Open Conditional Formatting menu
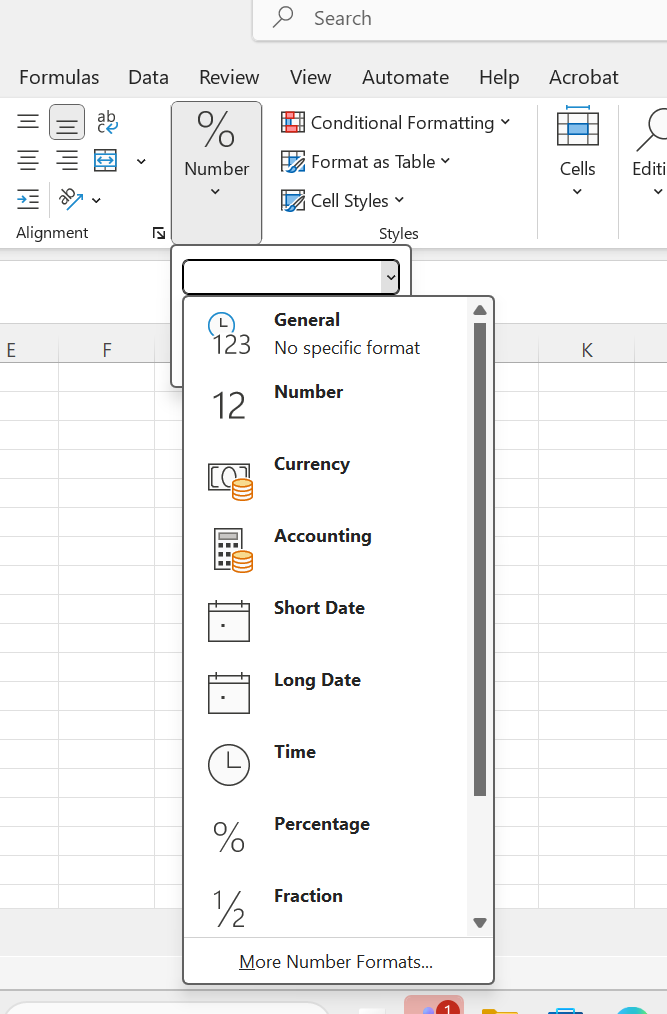This screenshot has height=1014, width=667. [x=395, y=122]
